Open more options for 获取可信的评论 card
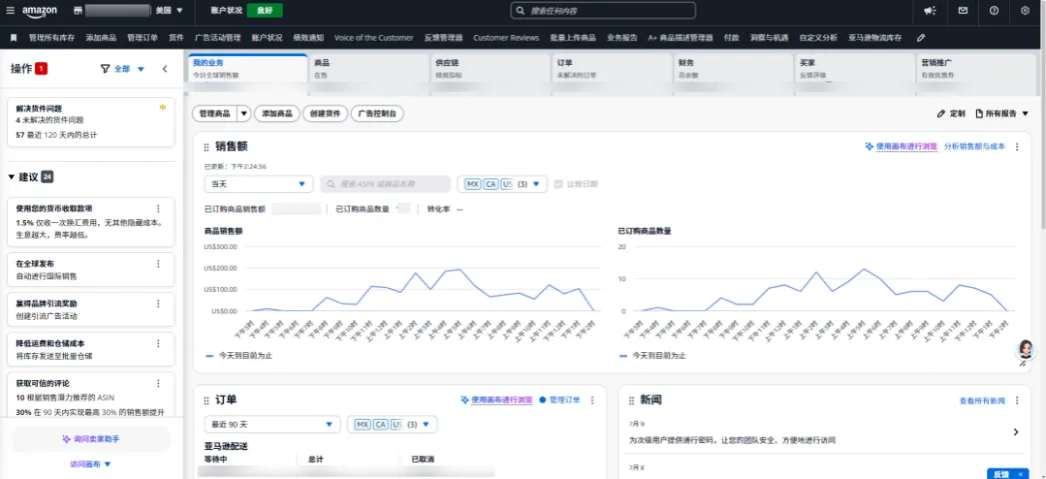The height and width of the screenshot is (479, 1046). coord(158,384)
